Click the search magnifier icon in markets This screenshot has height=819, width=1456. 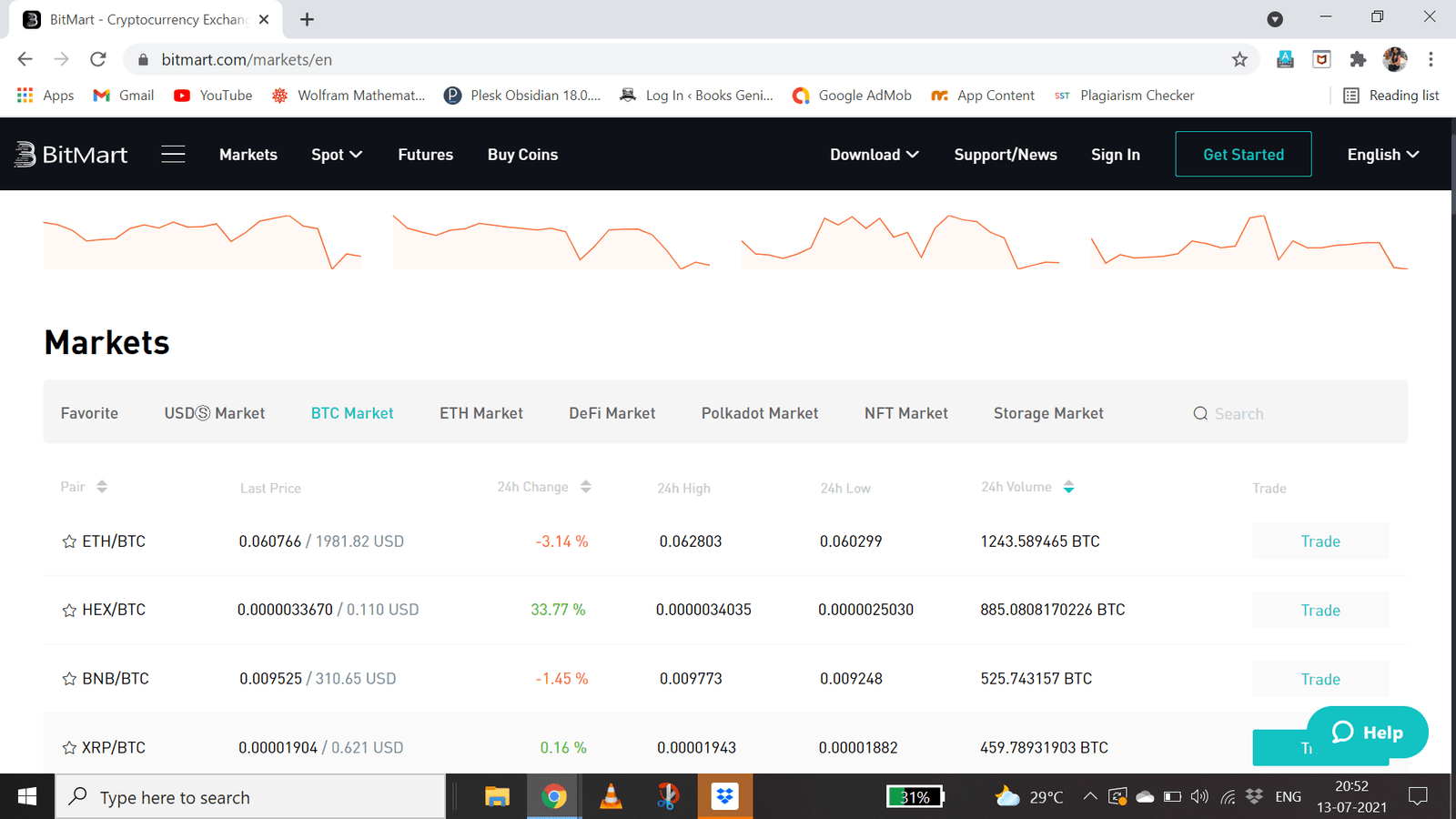point(1200,414)
